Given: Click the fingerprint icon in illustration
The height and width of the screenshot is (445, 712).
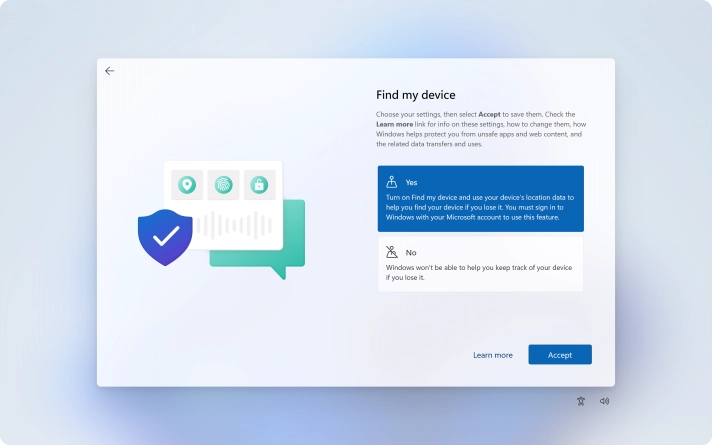Looking at the screenshot, I should [222, 185].
